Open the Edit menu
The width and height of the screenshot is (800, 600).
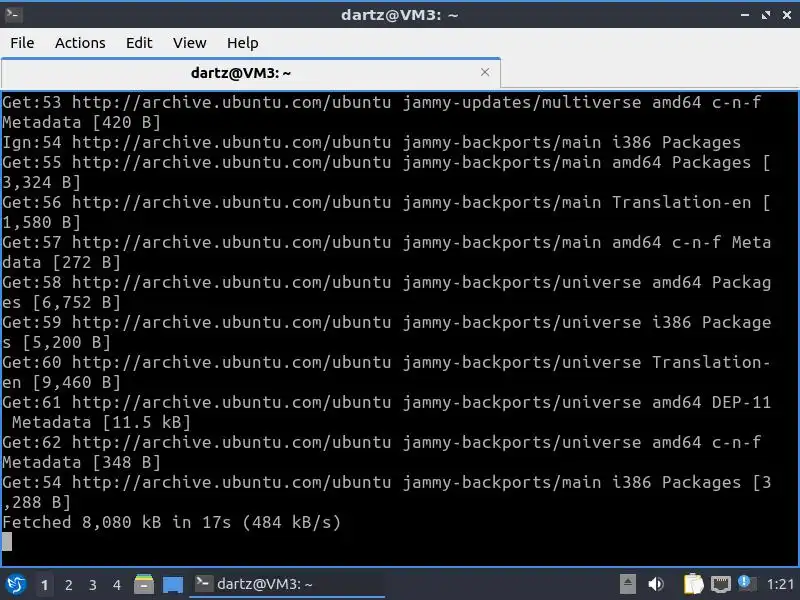click(x=139, y=43)
